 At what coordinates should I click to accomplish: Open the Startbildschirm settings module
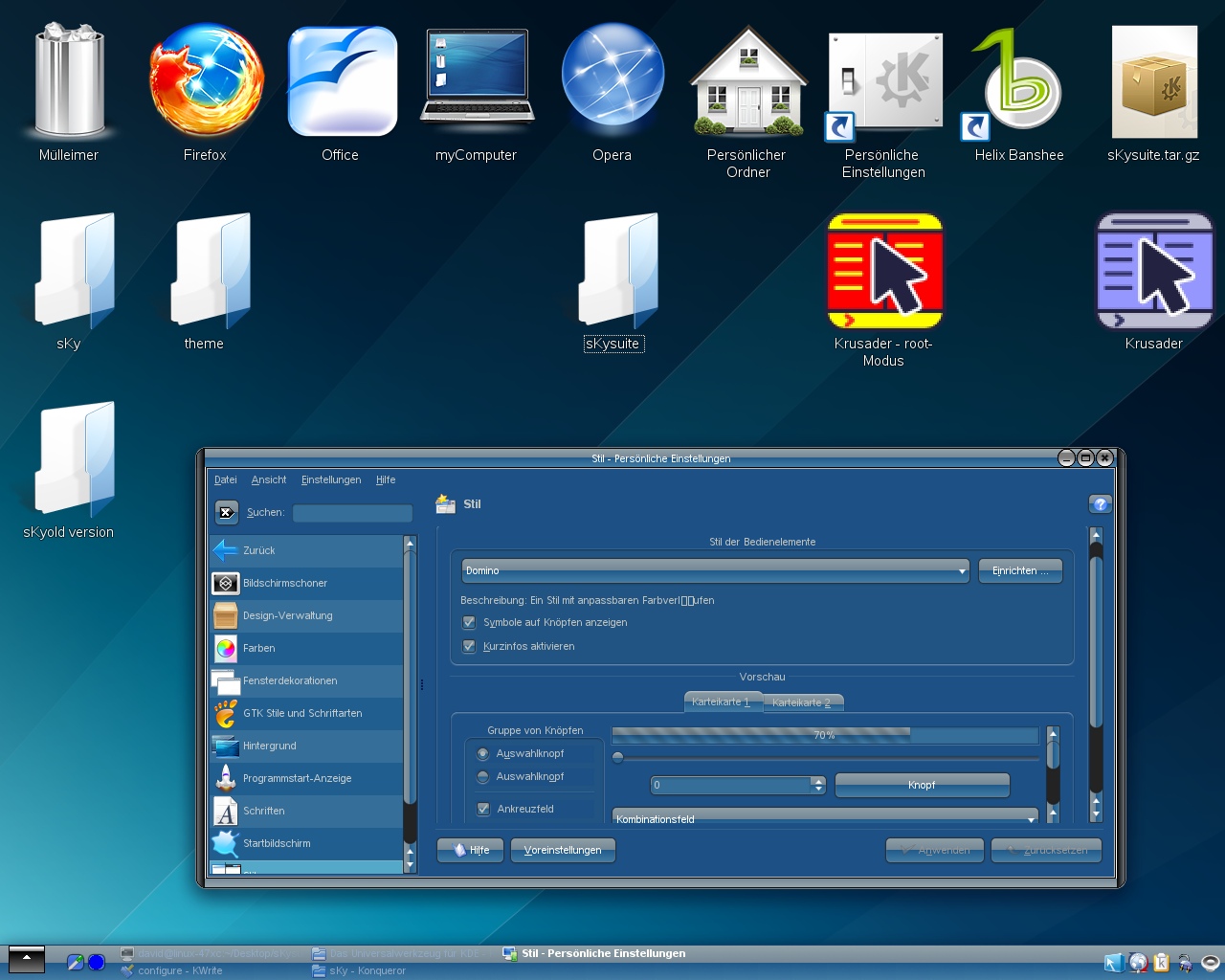(x=307, y=843)
